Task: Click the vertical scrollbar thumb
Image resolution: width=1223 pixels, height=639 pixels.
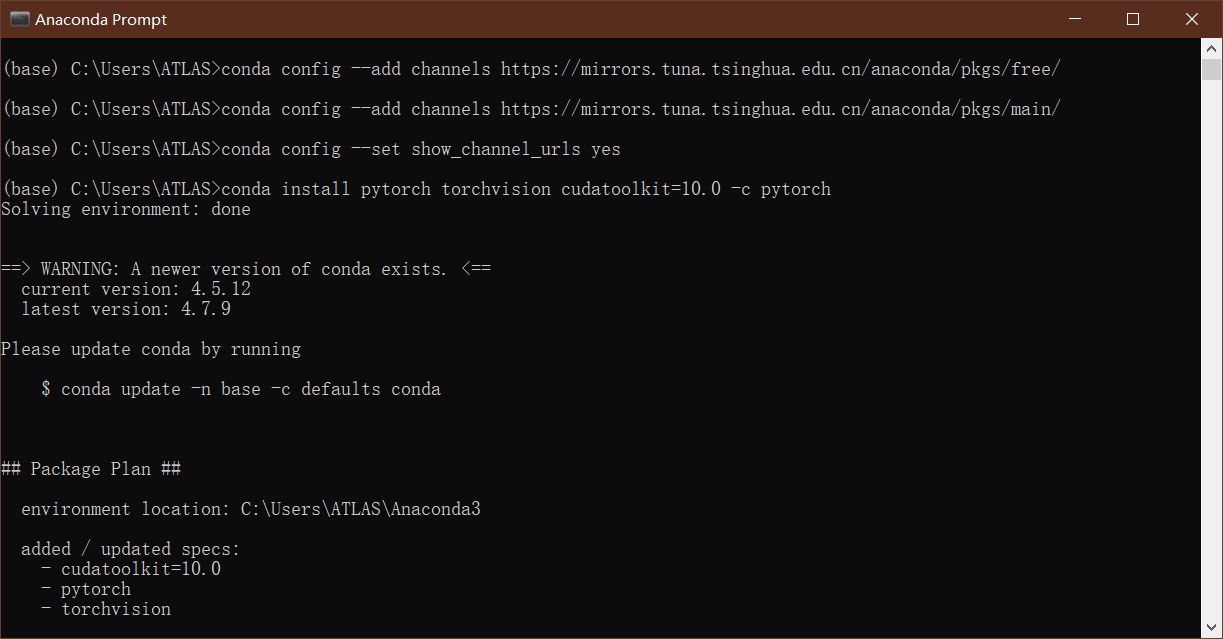Action: tap(1212, 69)
